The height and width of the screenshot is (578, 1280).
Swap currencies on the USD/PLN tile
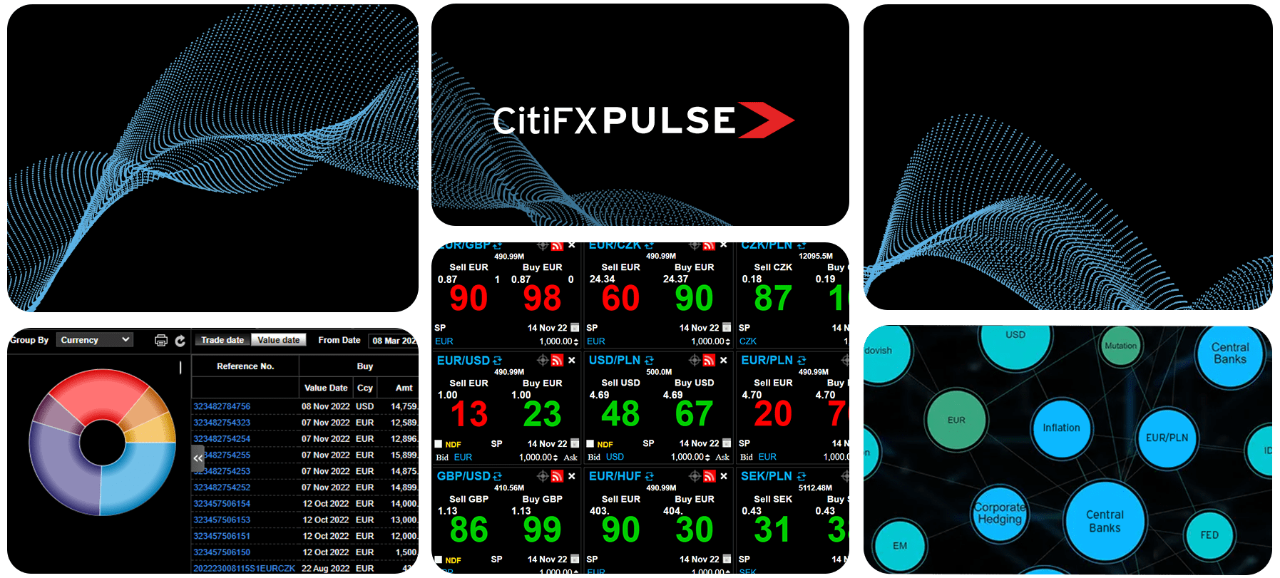click(x=649, y=360)
